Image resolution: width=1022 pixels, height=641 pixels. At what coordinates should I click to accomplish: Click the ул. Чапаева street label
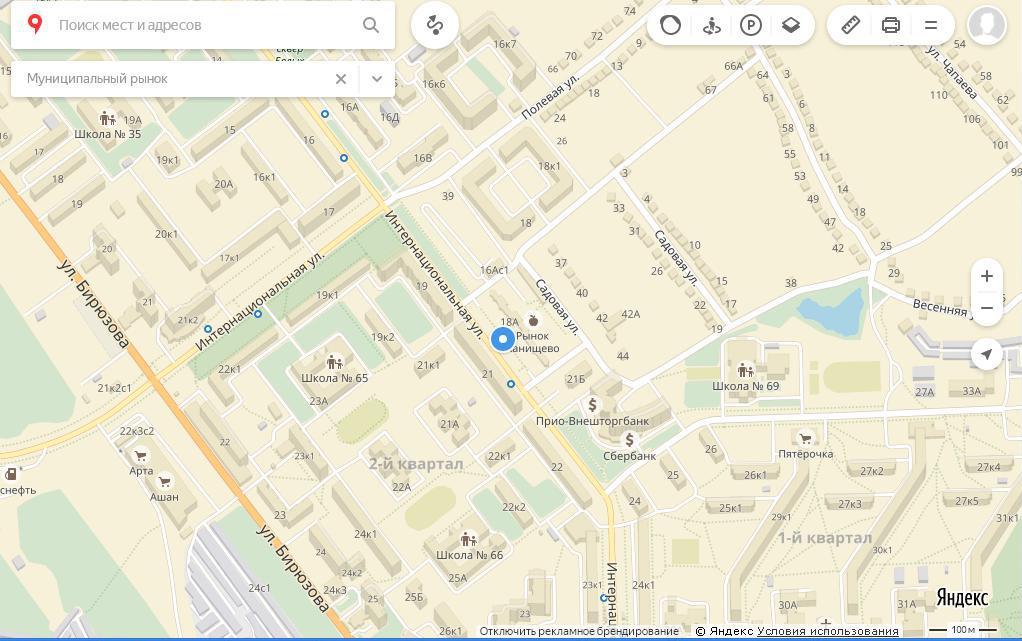952,72
